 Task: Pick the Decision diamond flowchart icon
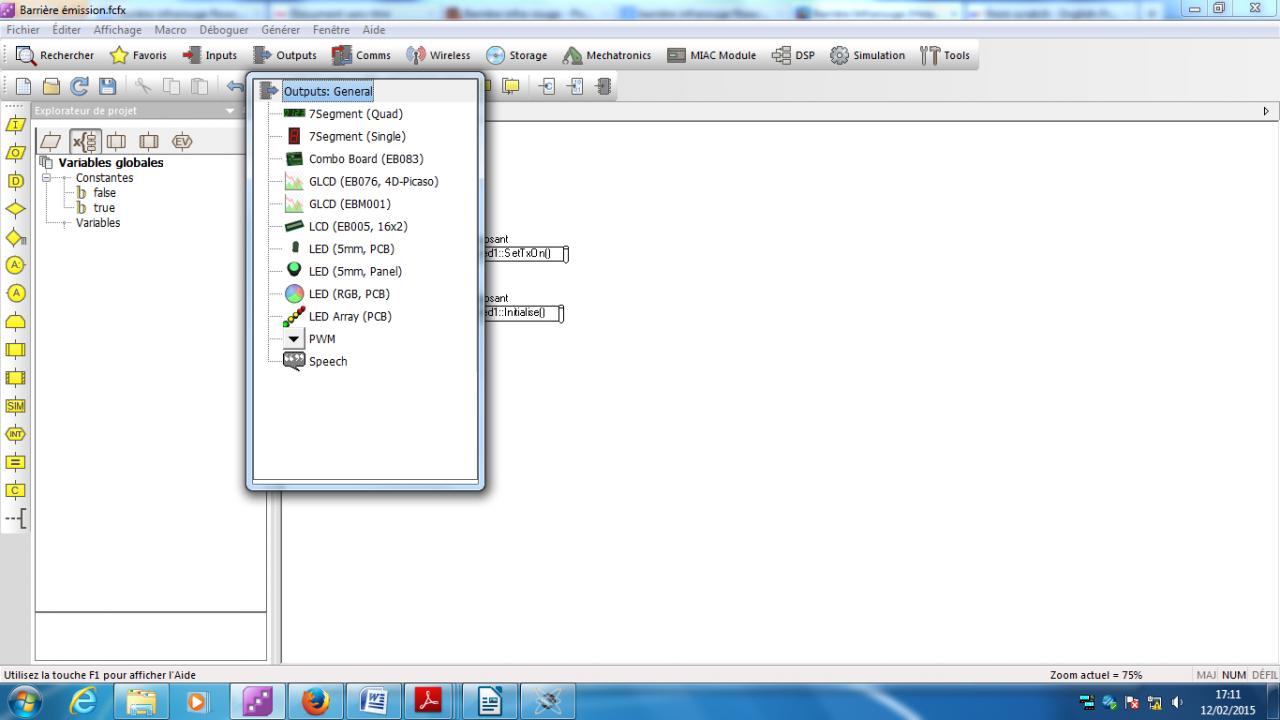pyautogui.click(x=16, y=209)
